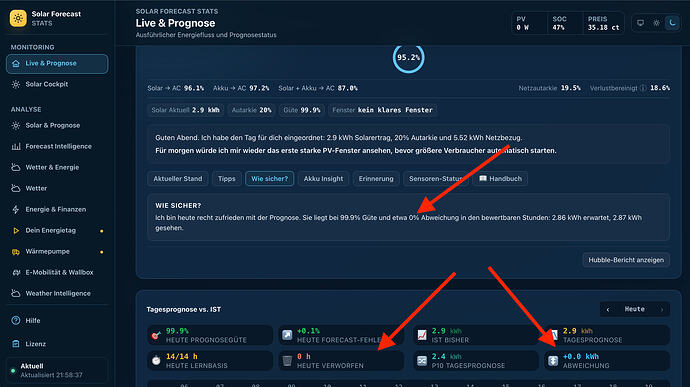The image size is (690, 387).
Task: Click the target icon in Heute Prognosegüte card
Action: (156, 335)
